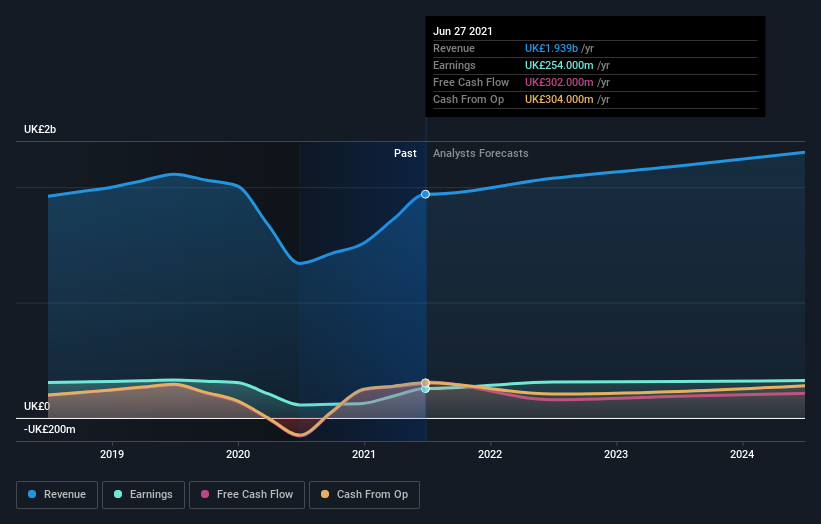Viewport: 821px width, 524px height.
Task: Toggle the Earnings legend button
Action: tap(143, 495)
